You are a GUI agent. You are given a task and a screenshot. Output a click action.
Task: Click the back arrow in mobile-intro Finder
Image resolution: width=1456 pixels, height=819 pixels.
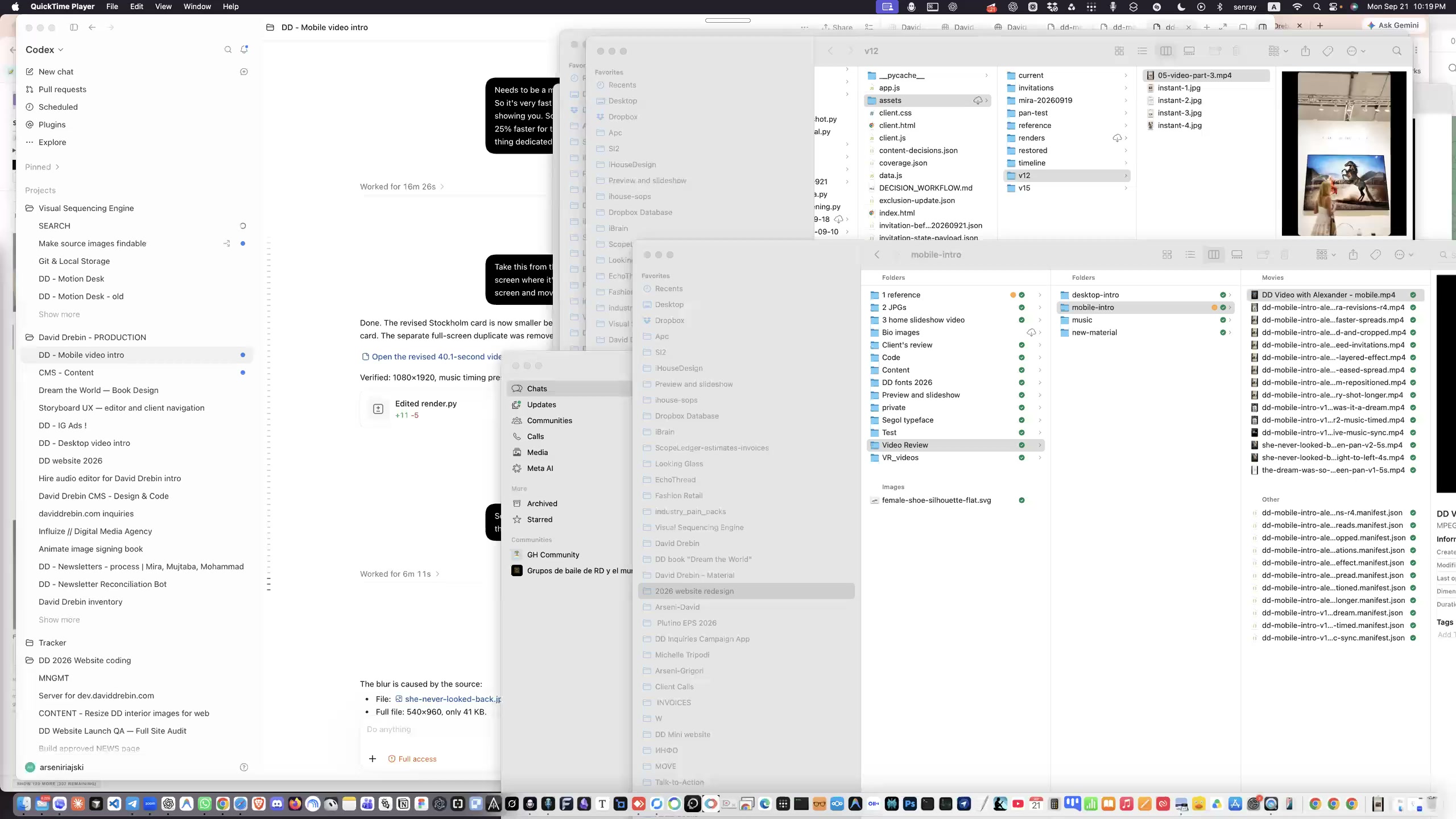(x=877, y=255)
